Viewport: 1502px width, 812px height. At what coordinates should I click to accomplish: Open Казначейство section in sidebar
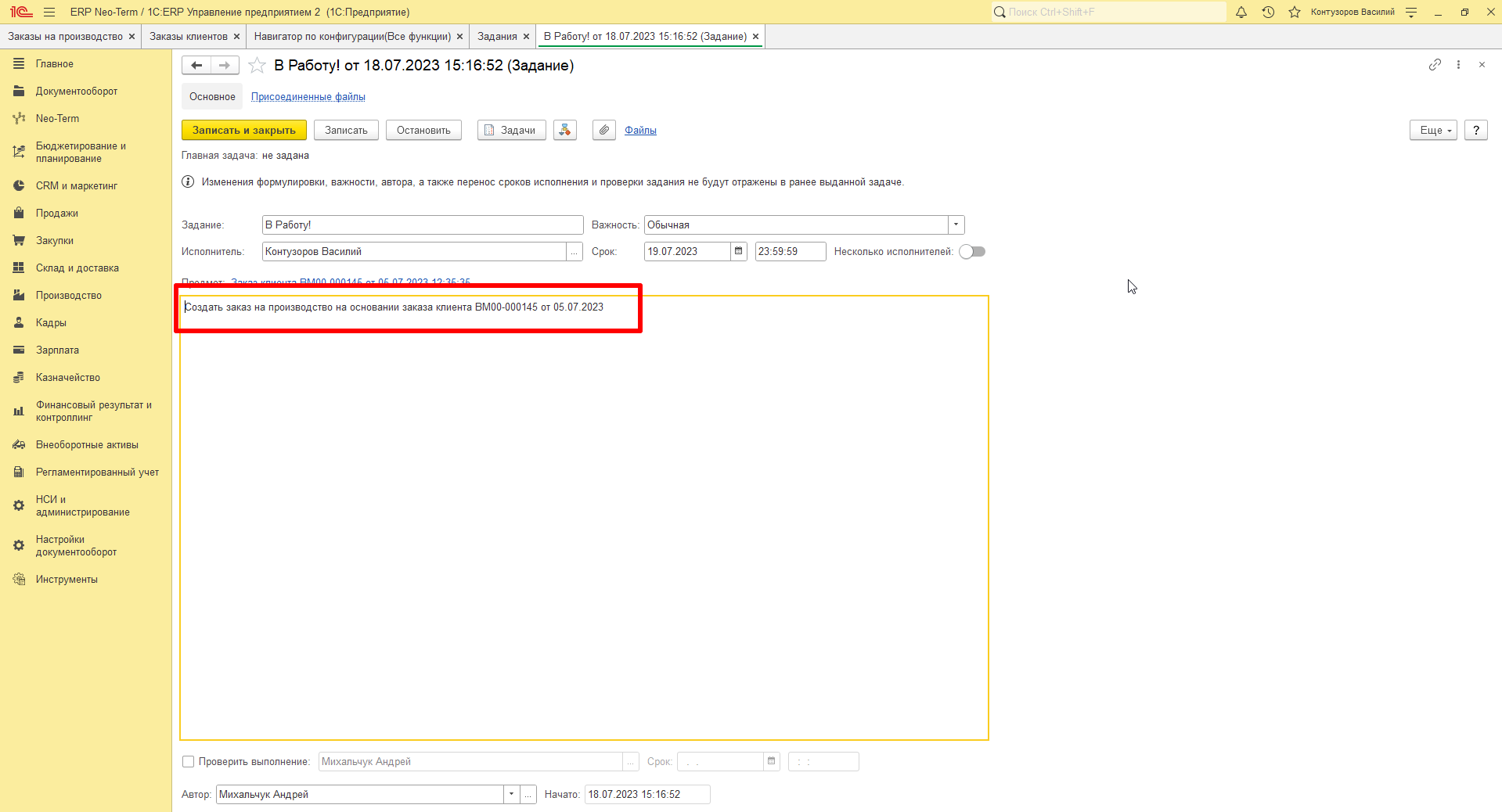(68, 377)
